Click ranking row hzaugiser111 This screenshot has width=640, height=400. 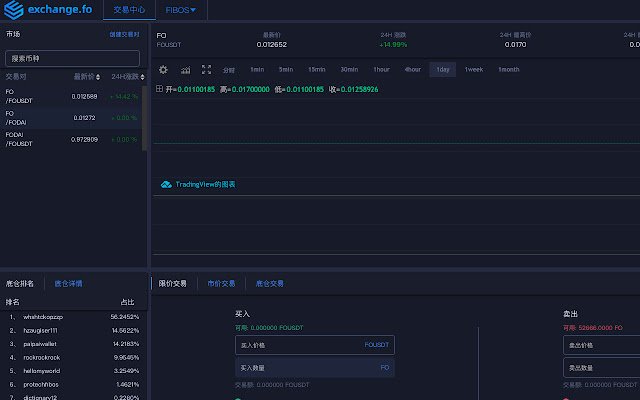tap(73, 330)
